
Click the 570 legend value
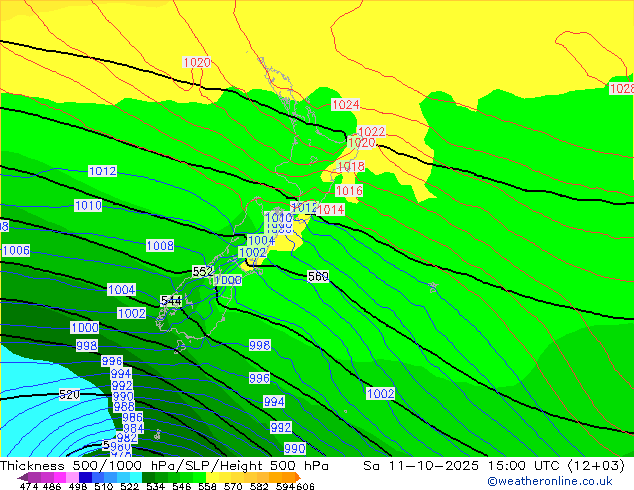pyautogui.click(x=233, y=486)
